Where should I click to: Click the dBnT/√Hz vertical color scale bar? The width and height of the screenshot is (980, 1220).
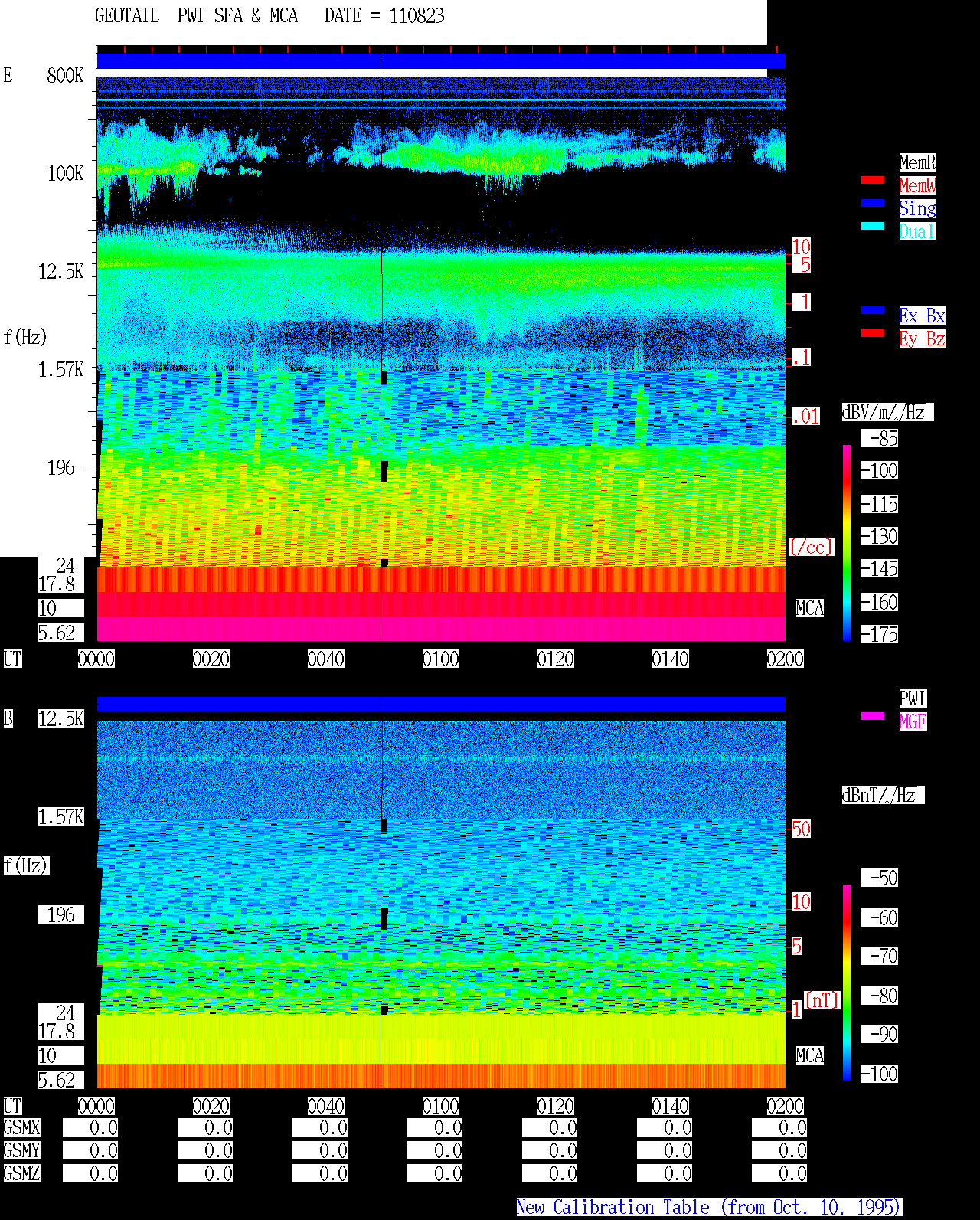[x=847, y=983]
